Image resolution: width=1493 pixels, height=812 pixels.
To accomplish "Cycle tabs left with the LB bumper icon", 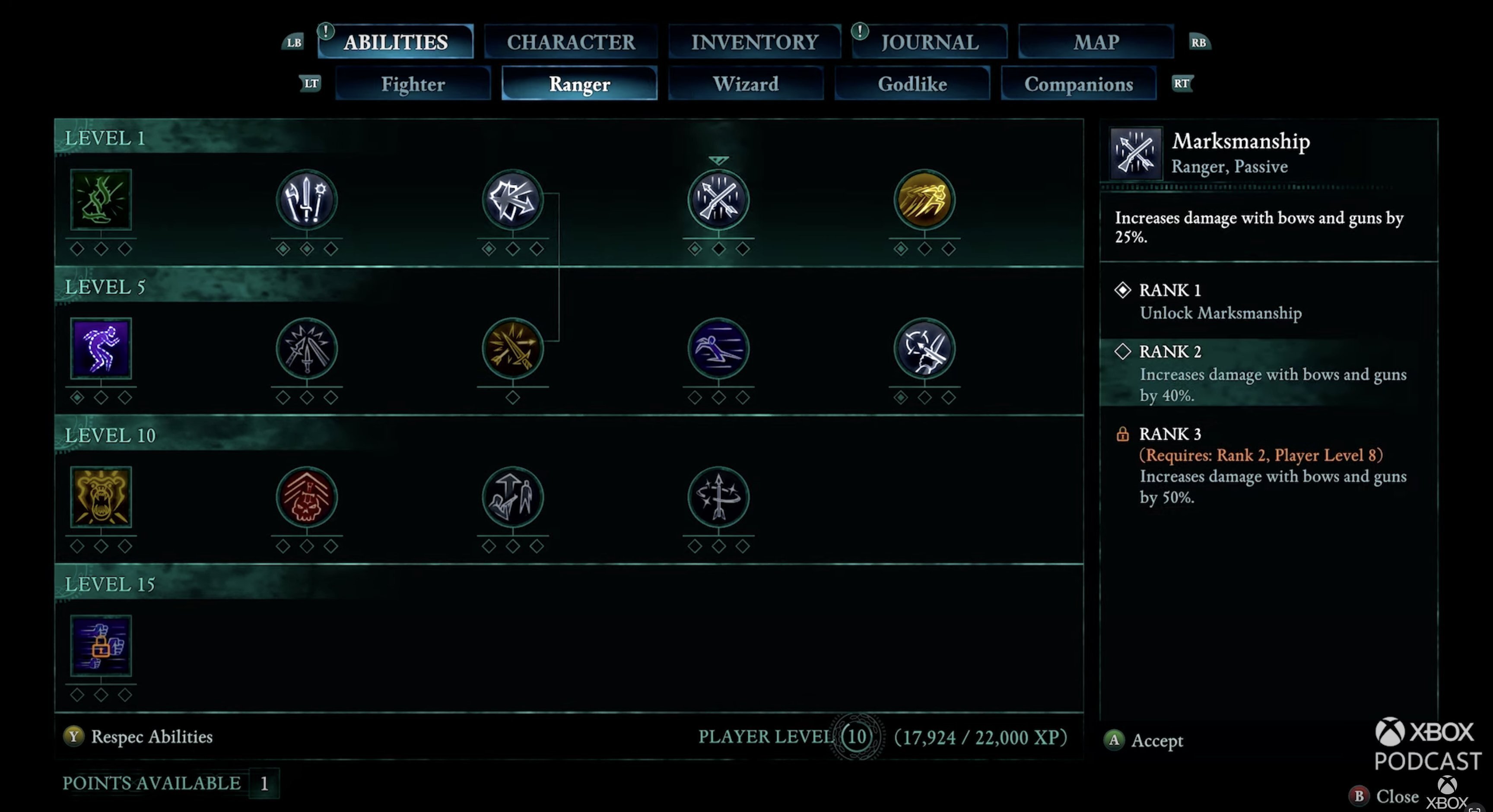I will point(294,42).
